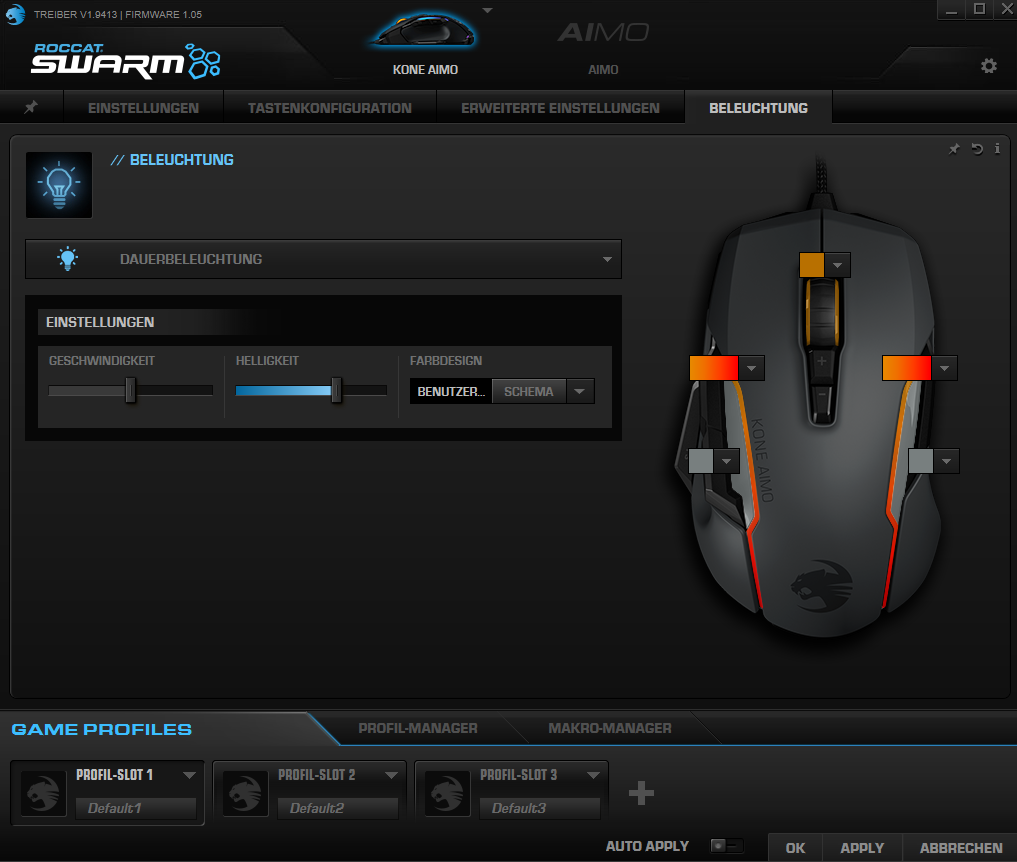Screen dimensions: 1017x862
Task: Pick the orange scroll wheel color swatch
Action: pyautogui.click(x=812, y=265)
